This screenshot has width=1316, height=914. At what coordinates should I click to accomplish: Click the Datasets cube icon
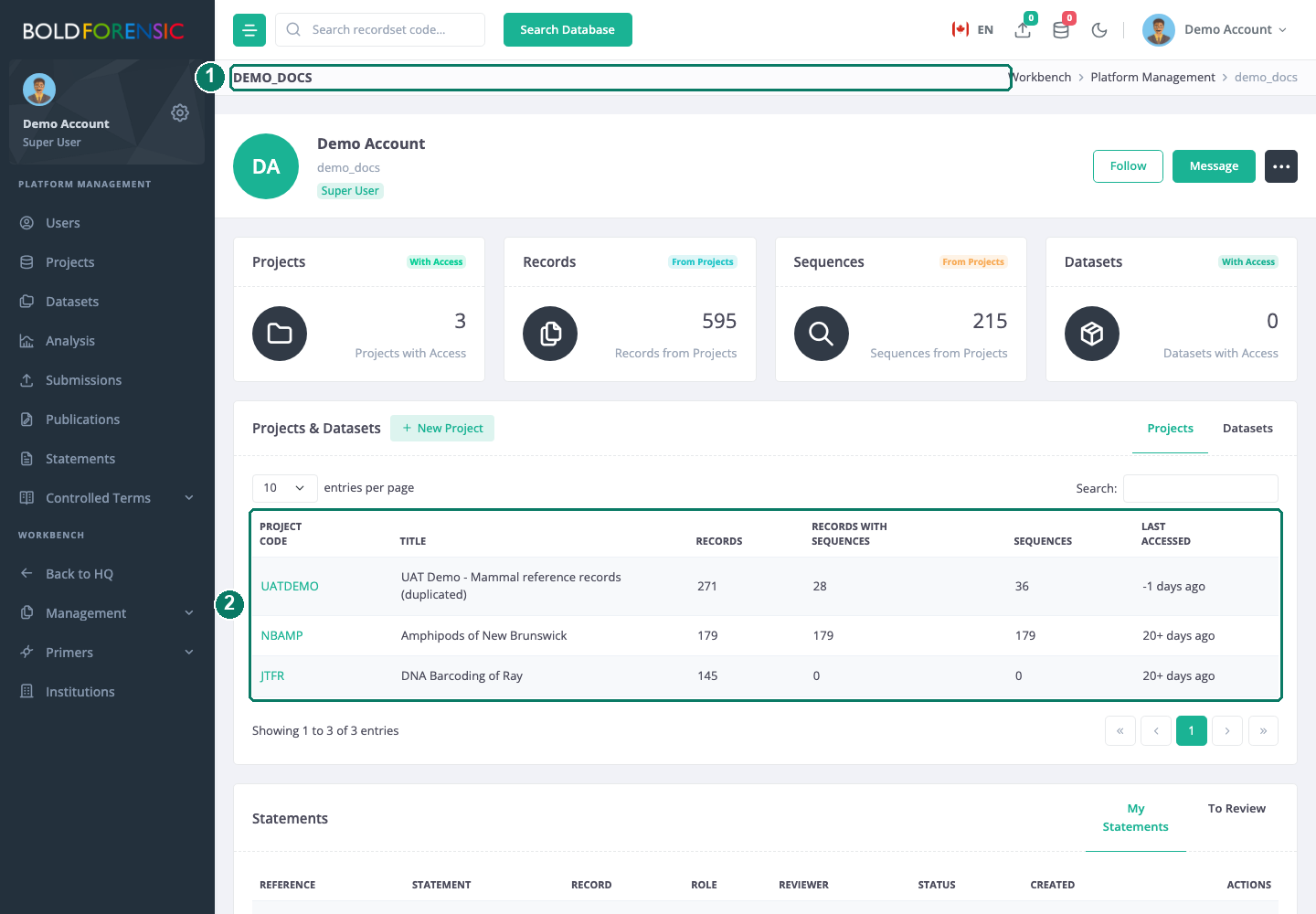point(1092,334)
